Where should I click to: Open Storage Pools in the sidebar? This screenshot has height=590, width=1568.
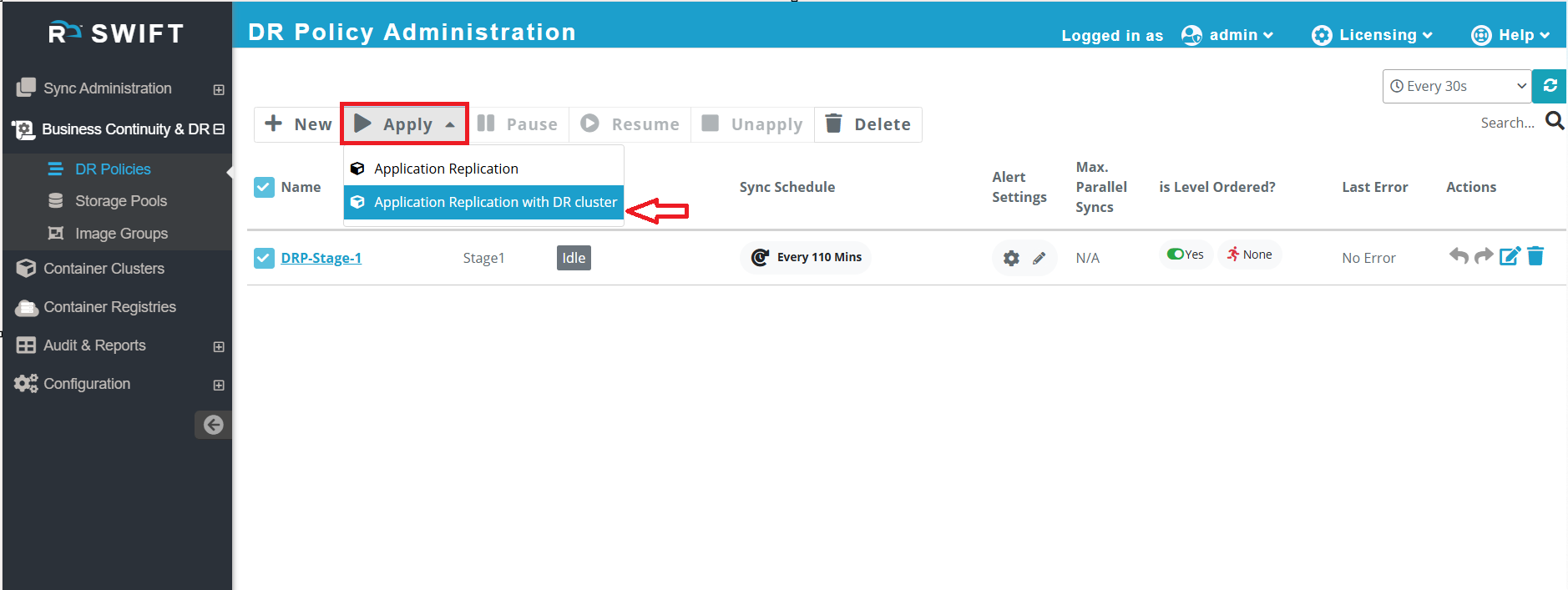tap(121, 201)
